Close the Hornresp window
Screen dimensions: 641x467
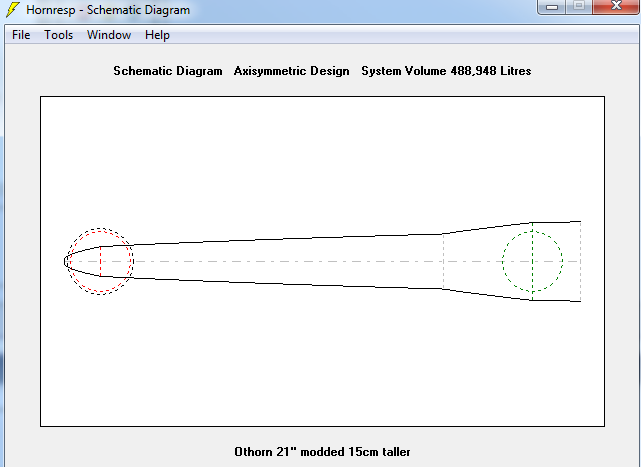pos(616,7)
